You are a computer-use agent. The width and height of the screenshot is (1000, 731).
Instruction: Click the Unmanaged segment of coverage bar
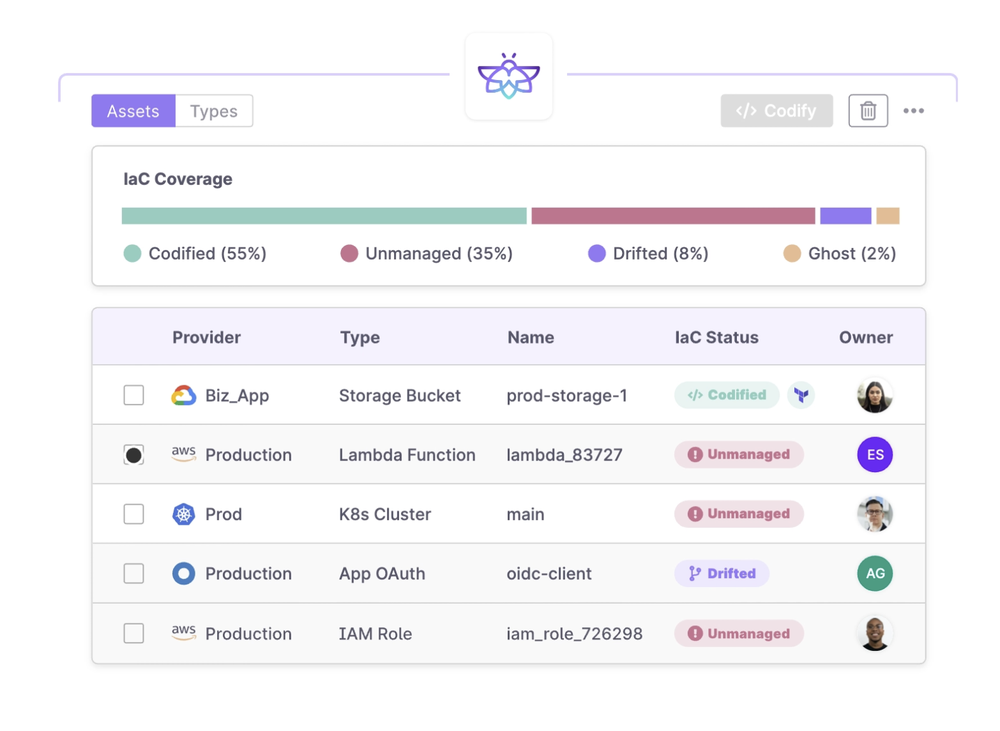[x=673, y=216]
